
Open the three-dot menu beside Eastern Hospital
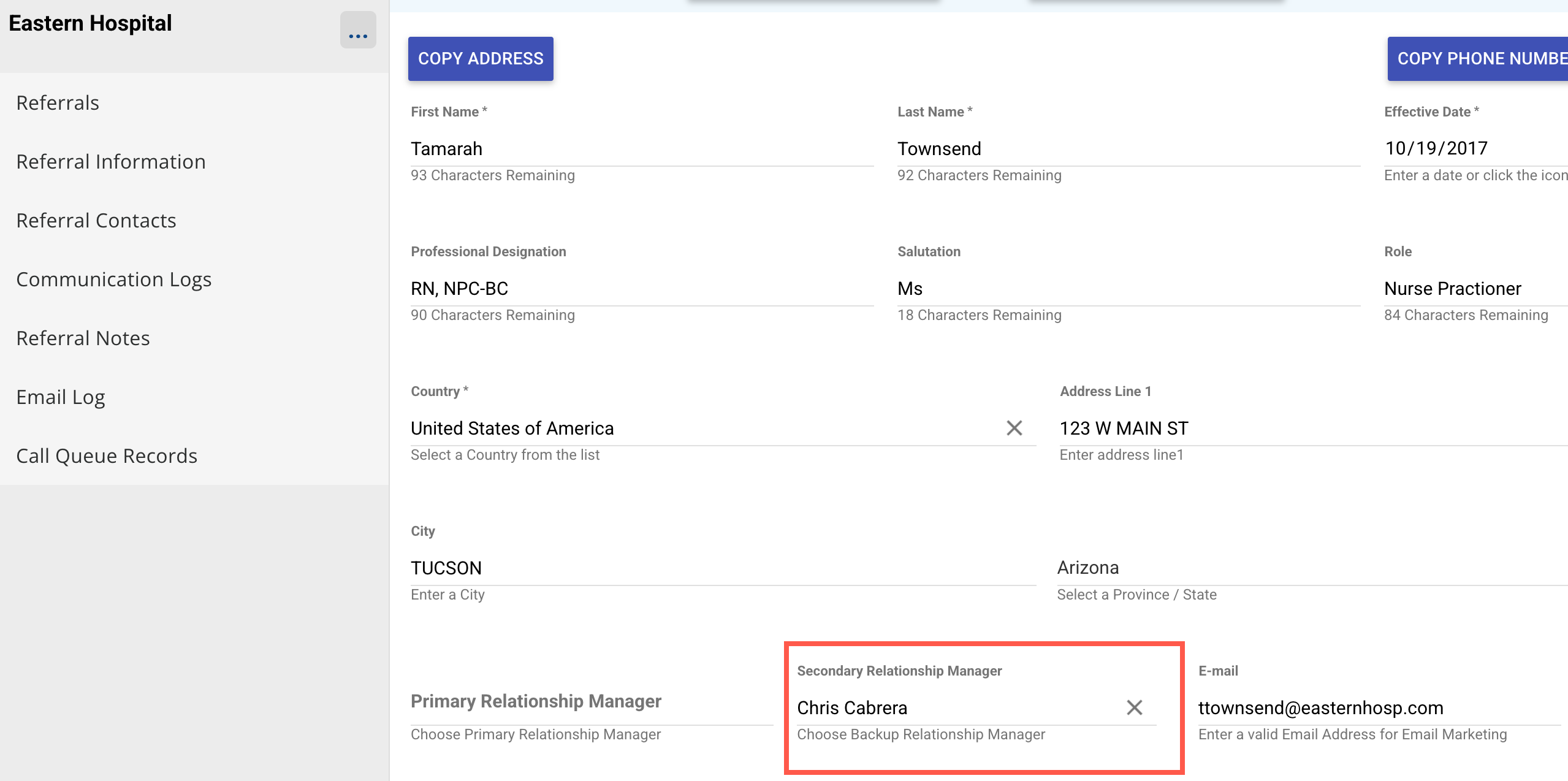(x=358, y=30)
